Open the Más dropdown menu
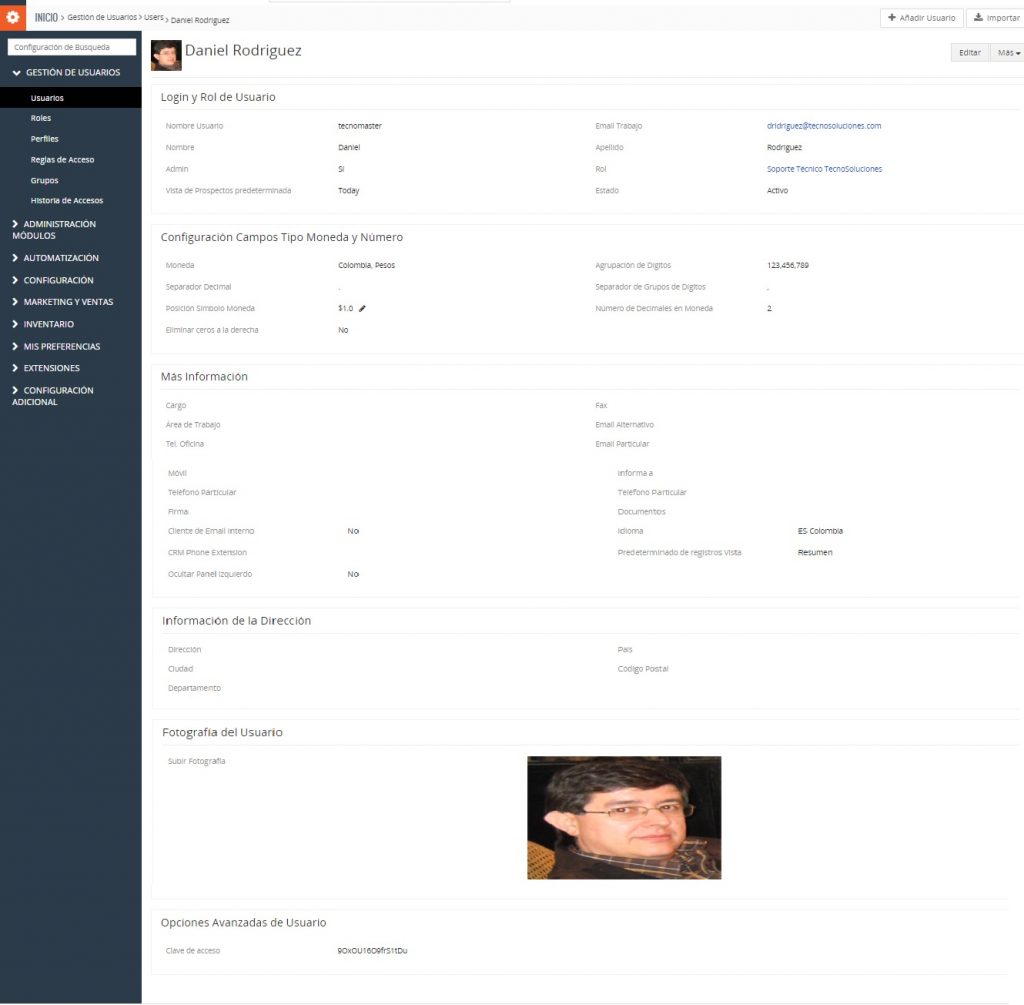The width and height of the screenshot is (1024, 1005). pos(1008,53)
